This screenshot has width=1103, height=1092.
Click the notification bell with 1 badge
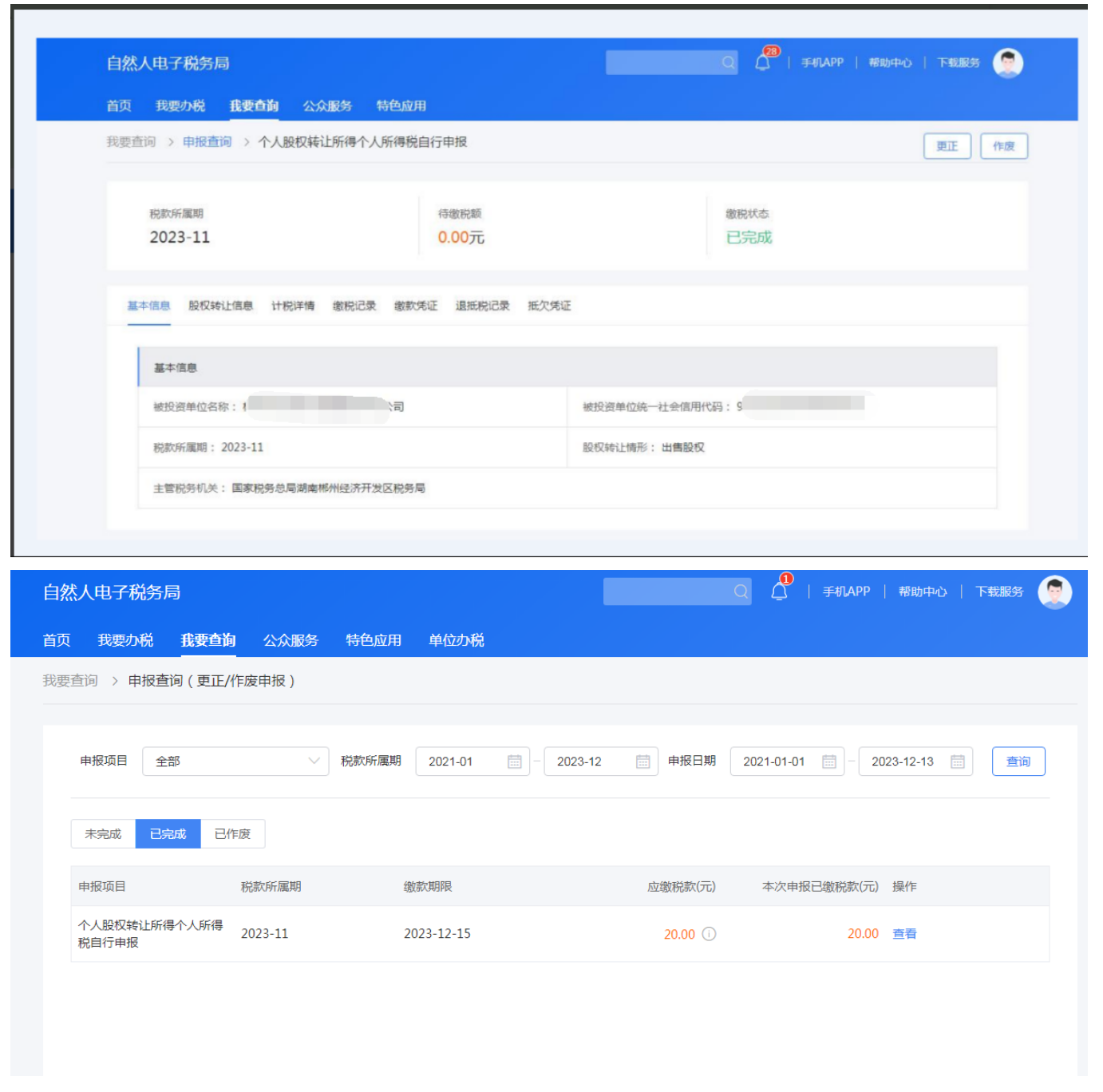tap(780, 591)
